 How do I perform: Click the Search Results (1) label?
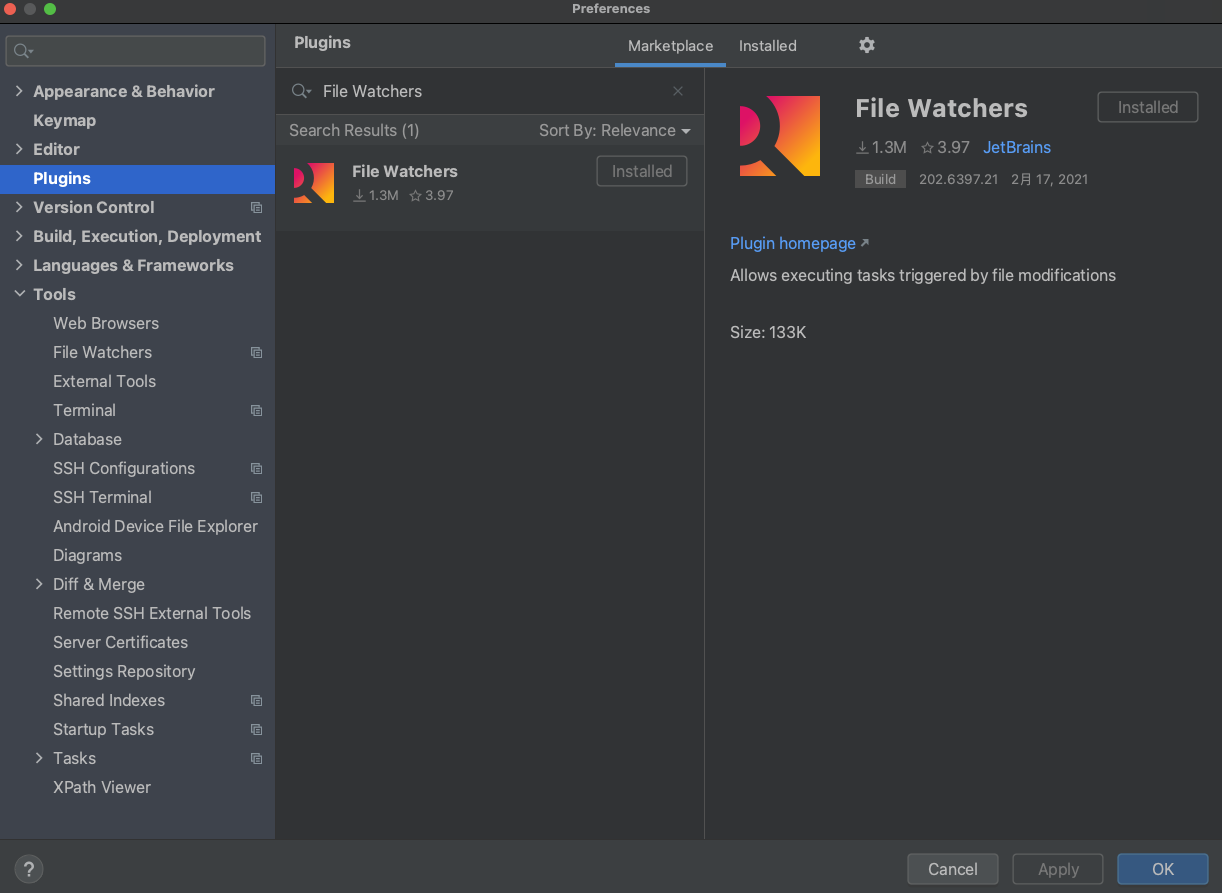tap(354, 130)
